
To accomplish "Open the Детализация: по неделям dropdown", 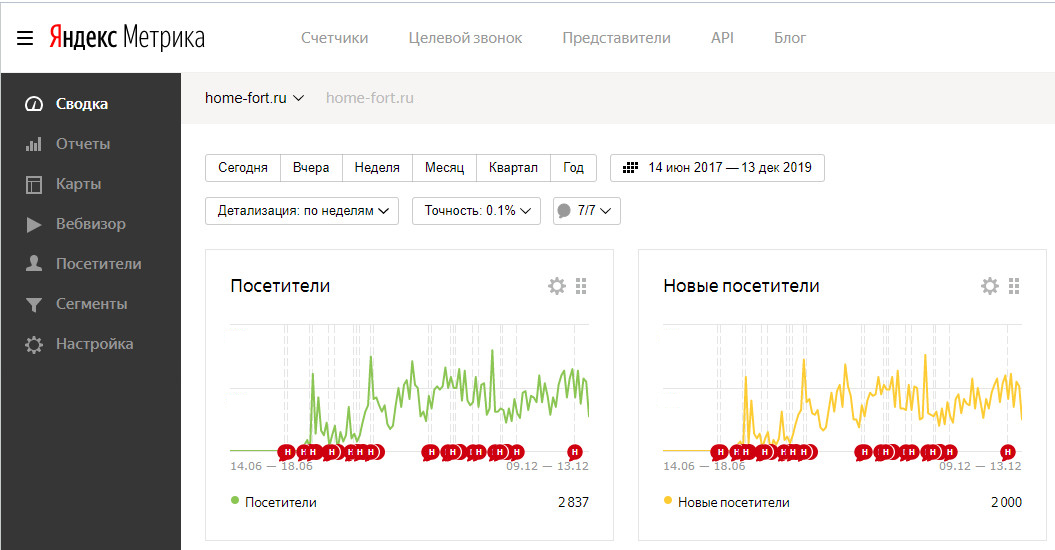I will click(x=302, y=211).
